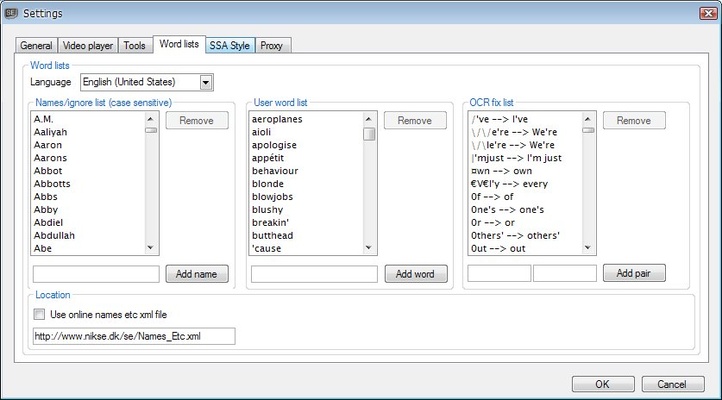722x400 pixels.
Task: Close the Settings dialog window
Action: coord(702,10)
